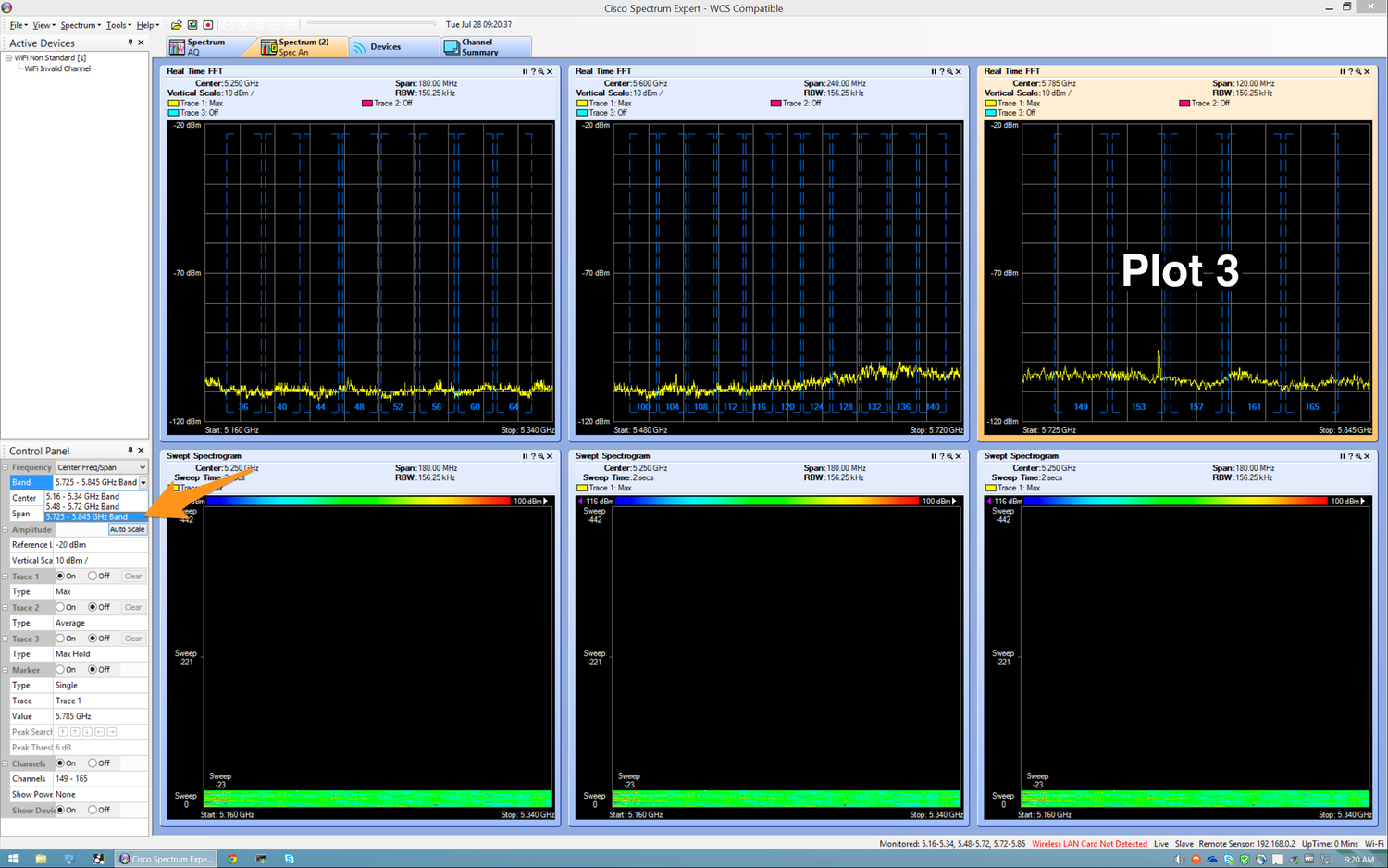Set Marker radio to Off
1388x868 pixels.
click(93, 669)
